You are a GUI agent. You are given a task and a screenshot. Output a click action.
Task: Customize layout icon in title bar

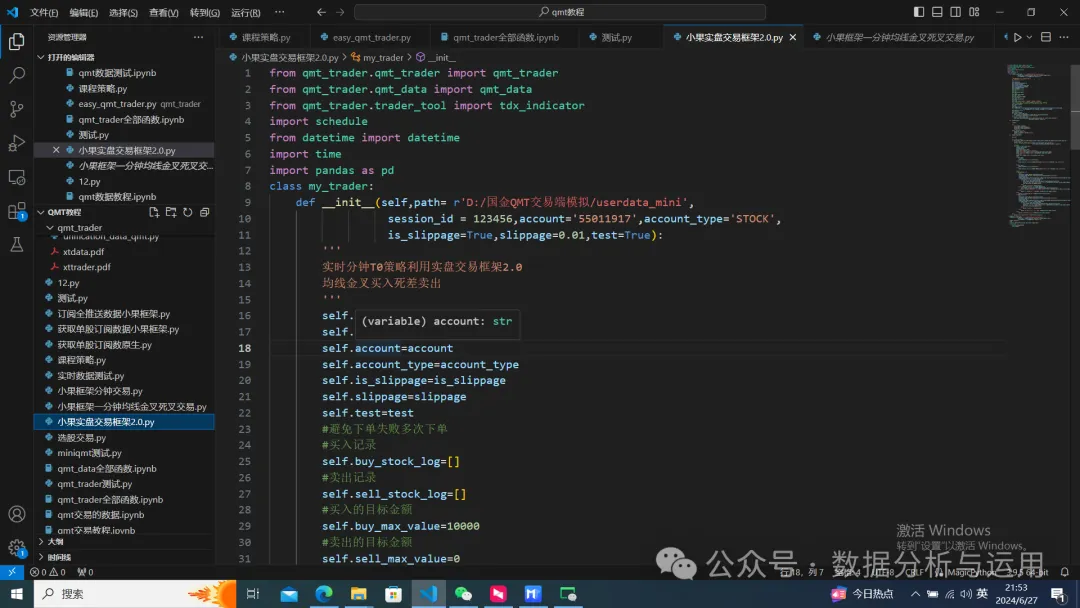click(974, 12)
